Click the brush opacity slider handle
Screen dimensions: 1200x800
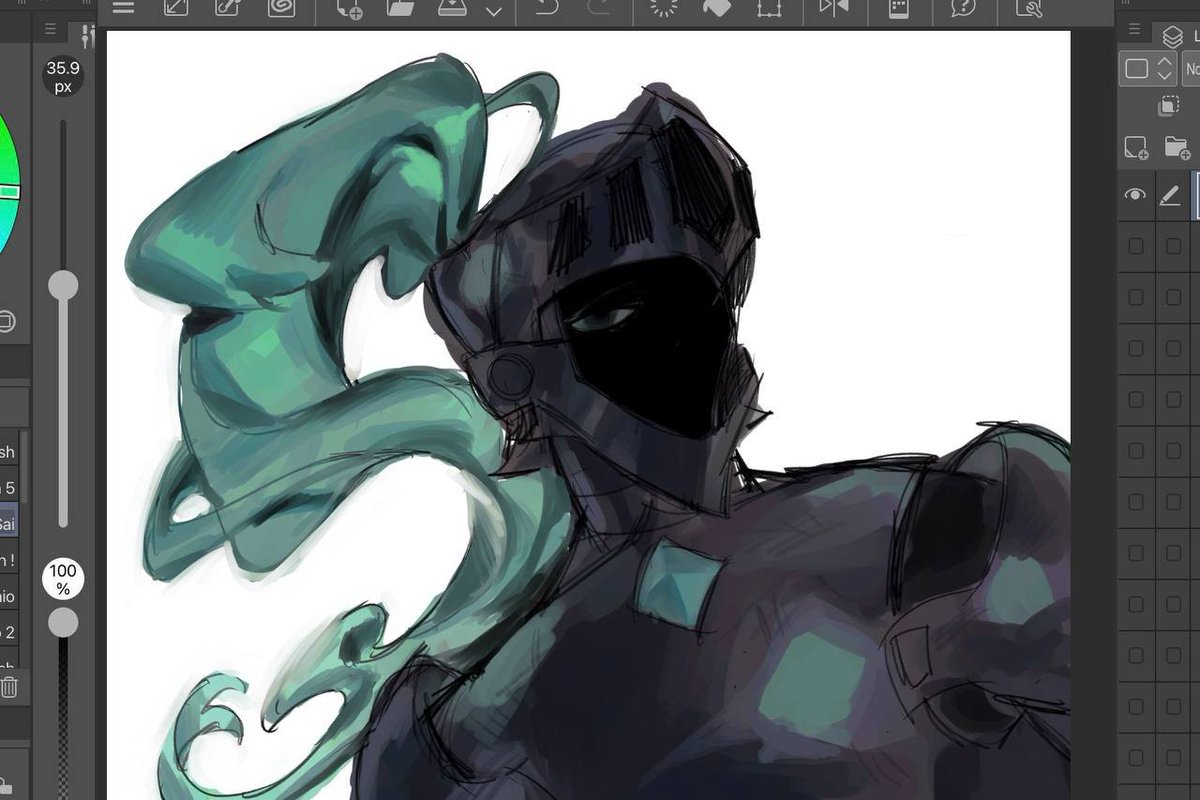(x=63, y=623)
